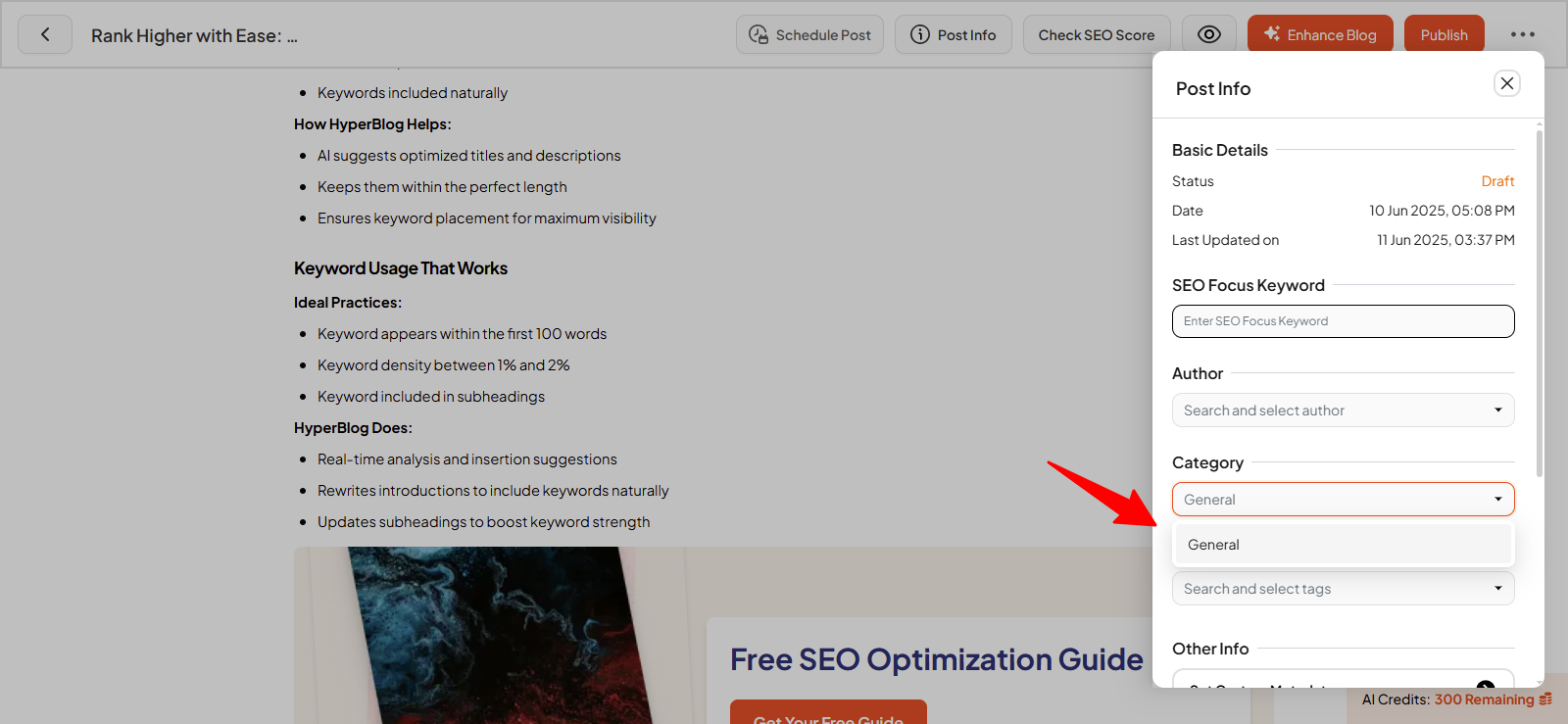Click the Enhance Blog button
Screen dimensions: 1568x724
1320,34
